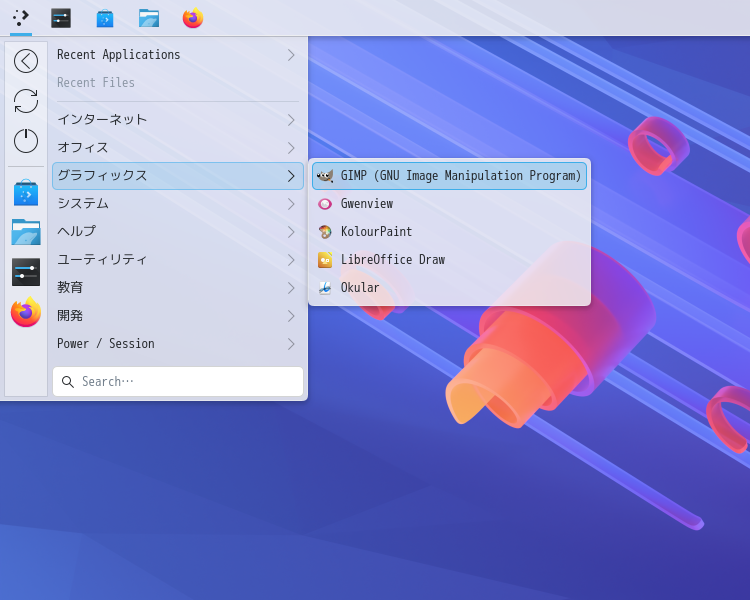750x600 pixels.
Task: Expand the Recent Applications chevron
Action: click(x=291, y=55)
